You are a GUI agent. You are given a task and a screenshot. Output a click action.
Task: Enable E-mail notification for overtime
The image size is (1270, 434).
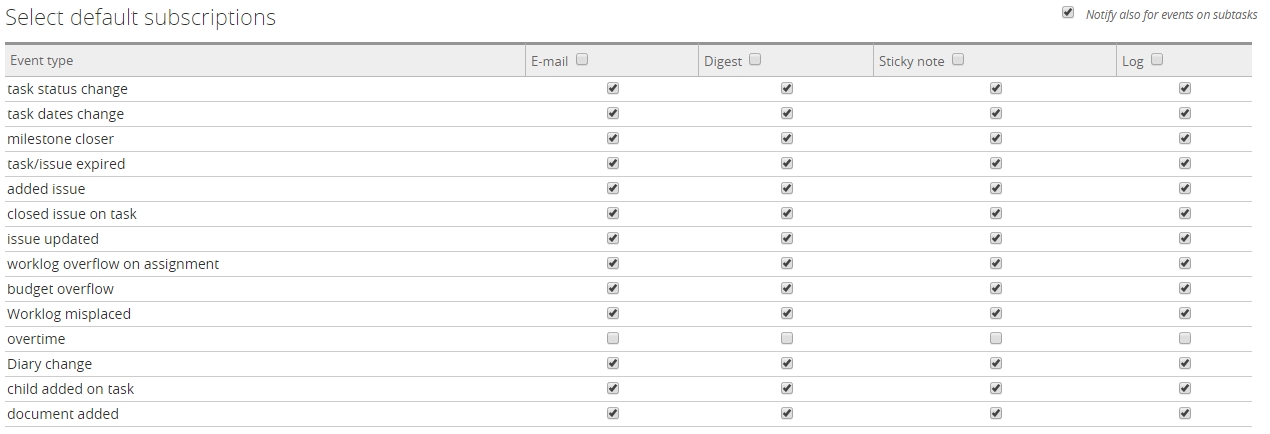pyautogui.click(x=613, y=338)
